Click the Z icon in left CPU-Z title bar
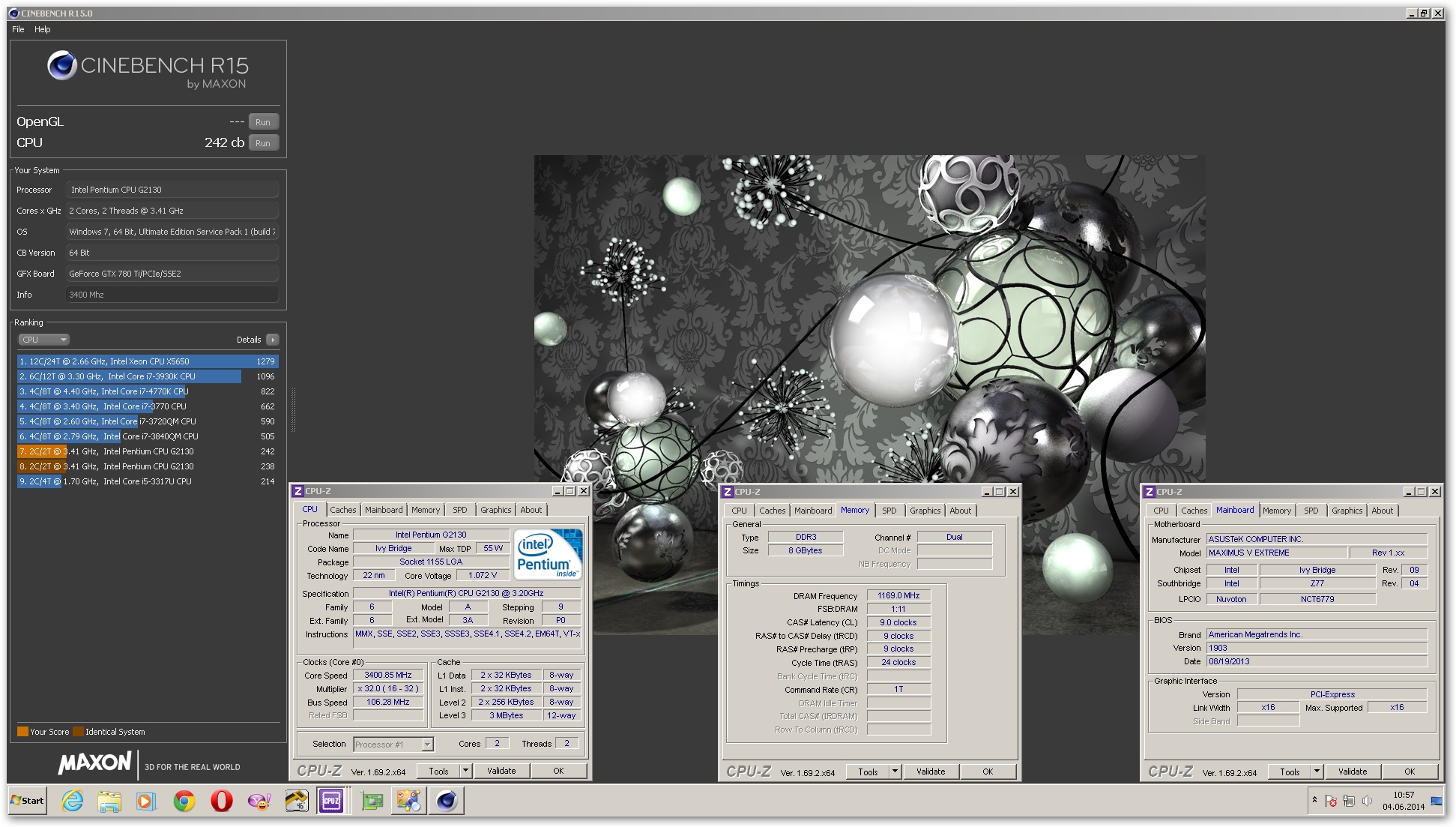 (297, 491)
